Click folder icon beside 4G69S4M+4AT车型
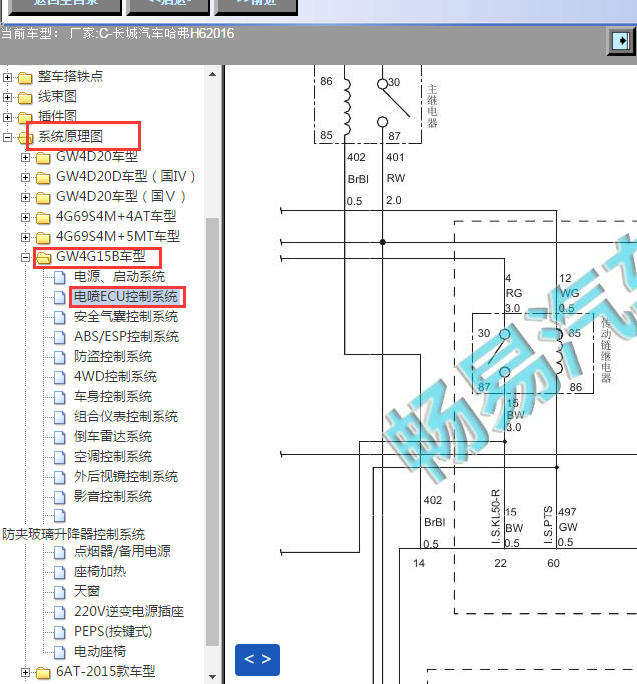This screenshot has height=684, width=637. (x=43, y=218)
